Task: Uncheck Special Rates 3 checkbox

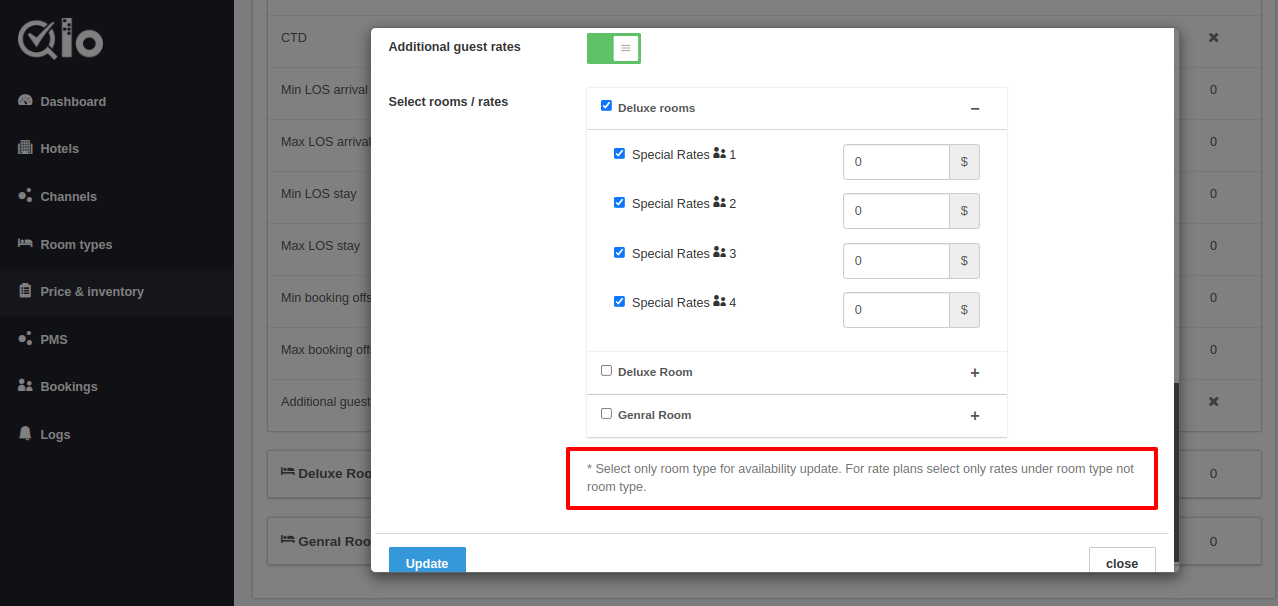Action: point(619,252)
